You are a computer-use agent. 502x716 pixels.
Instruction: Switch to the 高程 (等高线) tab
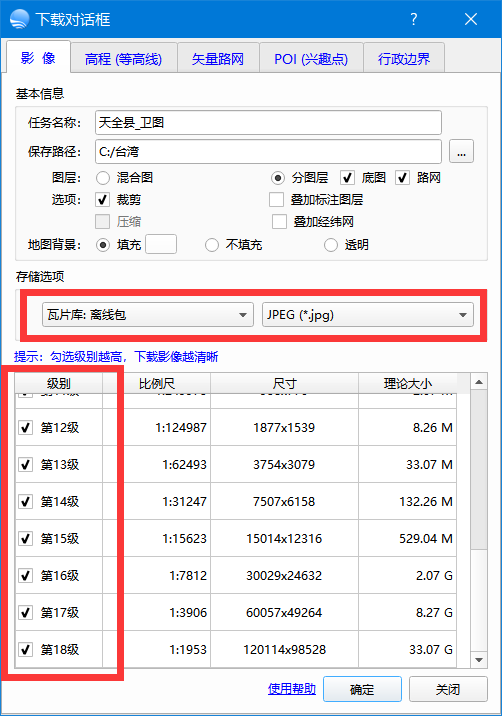[x=123, y=58]
